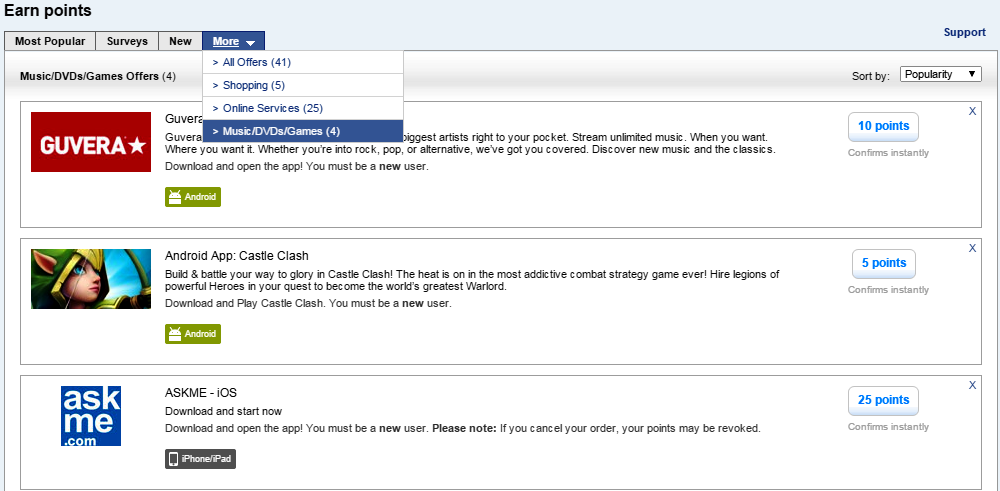Visit the Support link
Screen dimensions: 1000x491
pos(964,32)
